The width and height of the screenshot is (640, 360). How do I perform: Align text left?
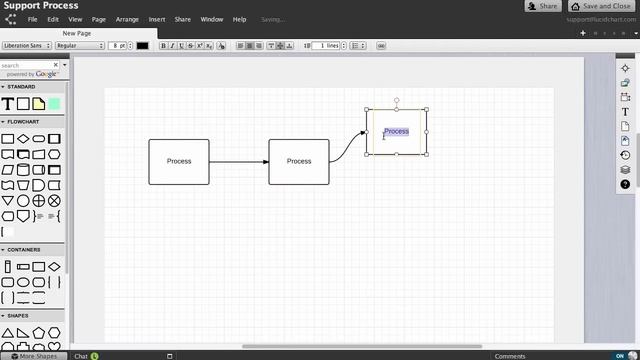[240, 46]
